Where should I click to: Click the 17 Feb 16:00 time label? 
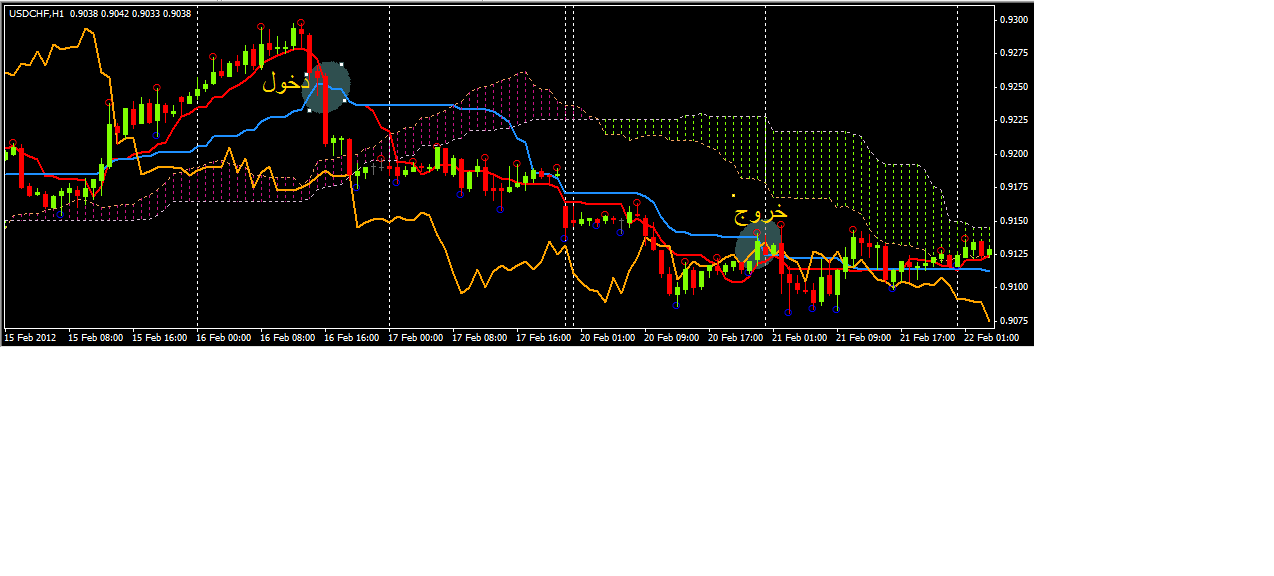pos(544,338)
